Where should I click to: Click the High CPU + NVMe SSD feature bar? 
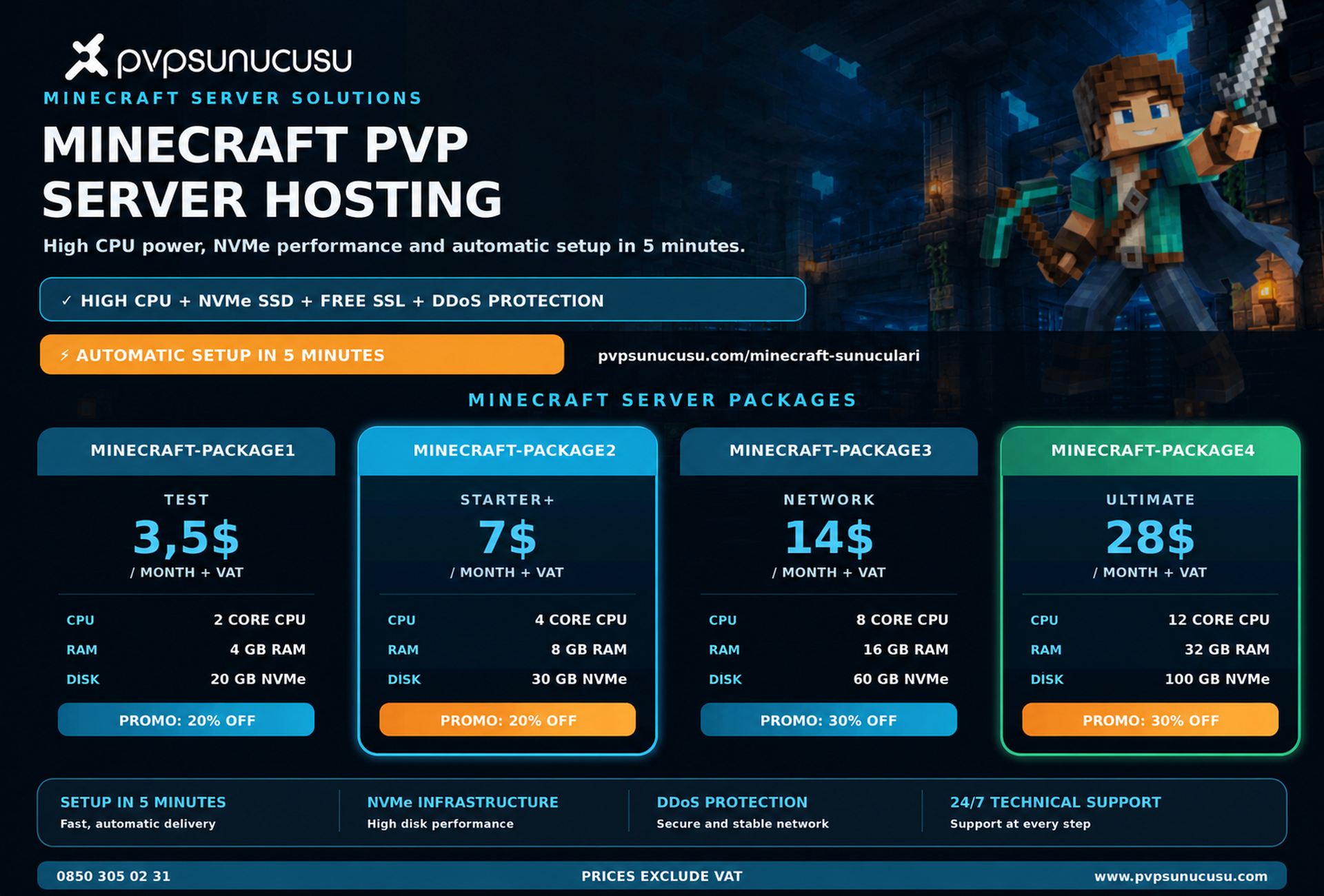pyautogui.click(x=423, y=300)
